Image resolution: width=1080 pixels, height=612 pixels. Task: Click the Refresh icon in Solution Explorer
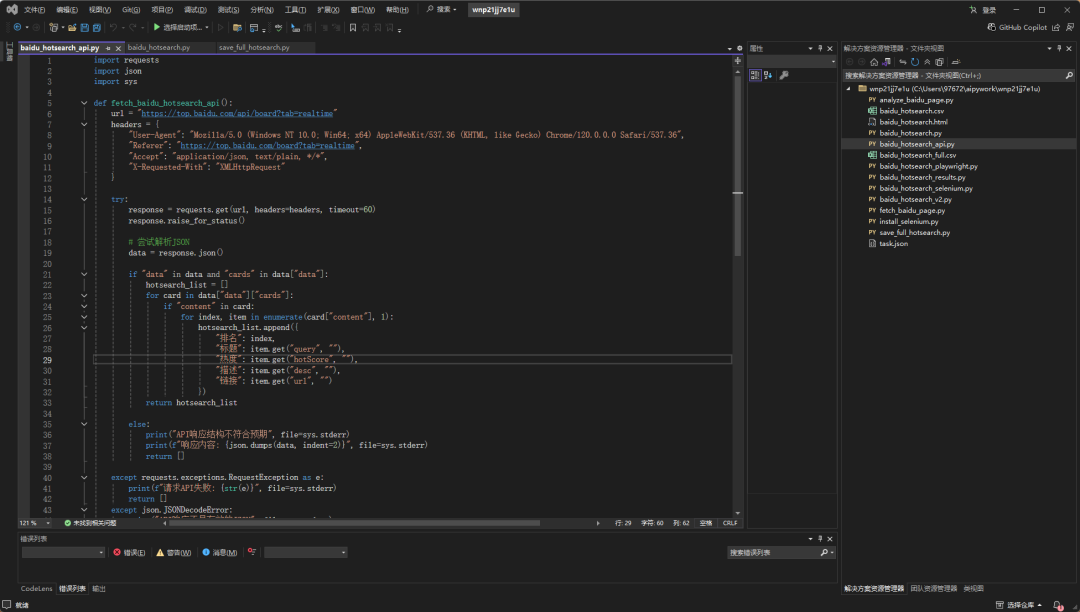click(915, 62)
